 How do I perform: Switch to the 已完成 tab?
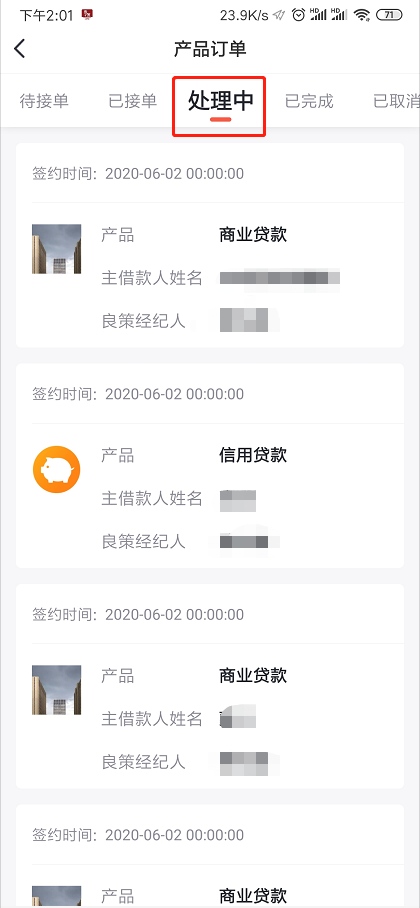(309, 101)
